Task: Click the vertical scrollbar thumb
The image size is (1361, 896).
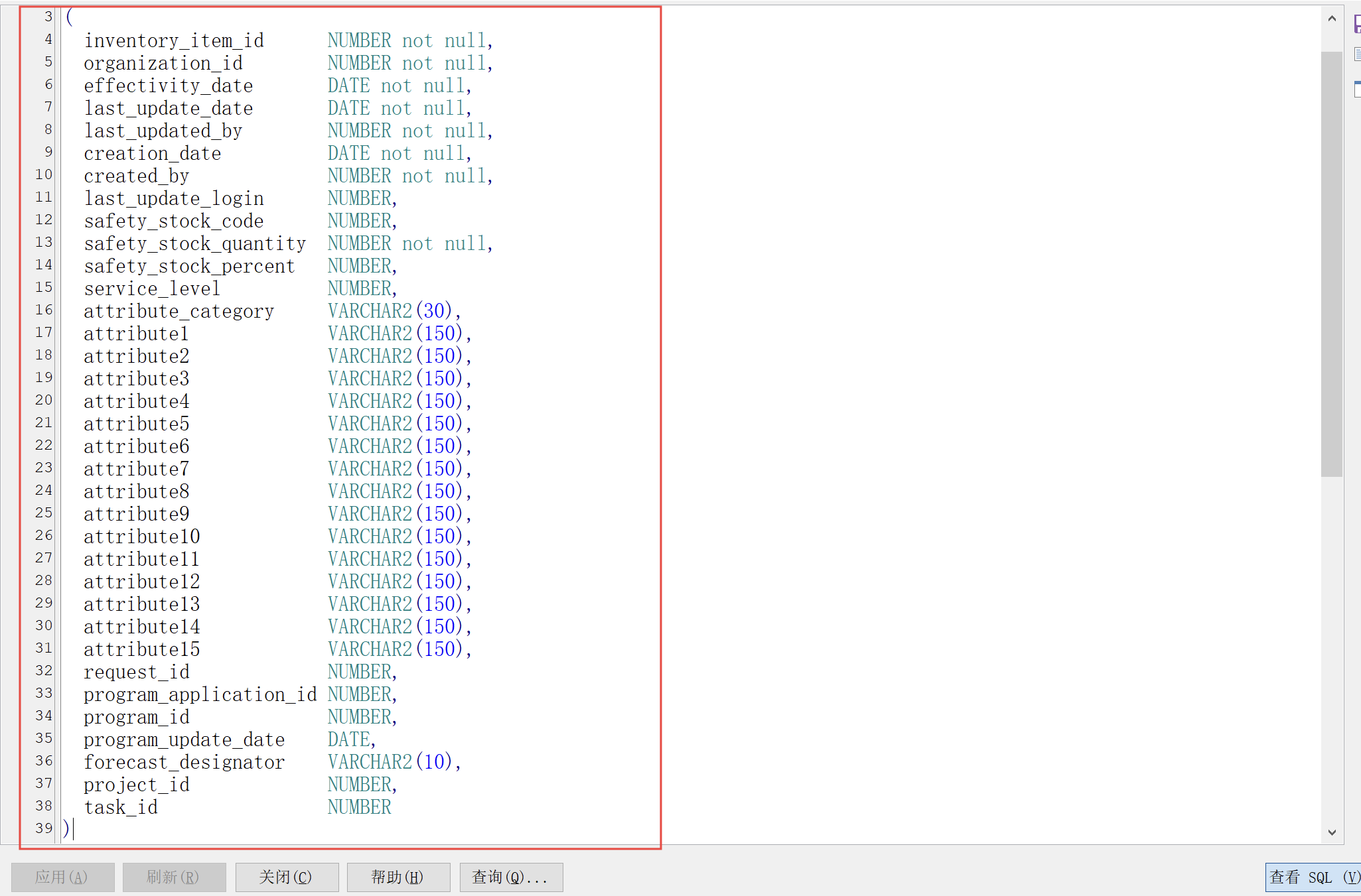Action: point(1331,264)
